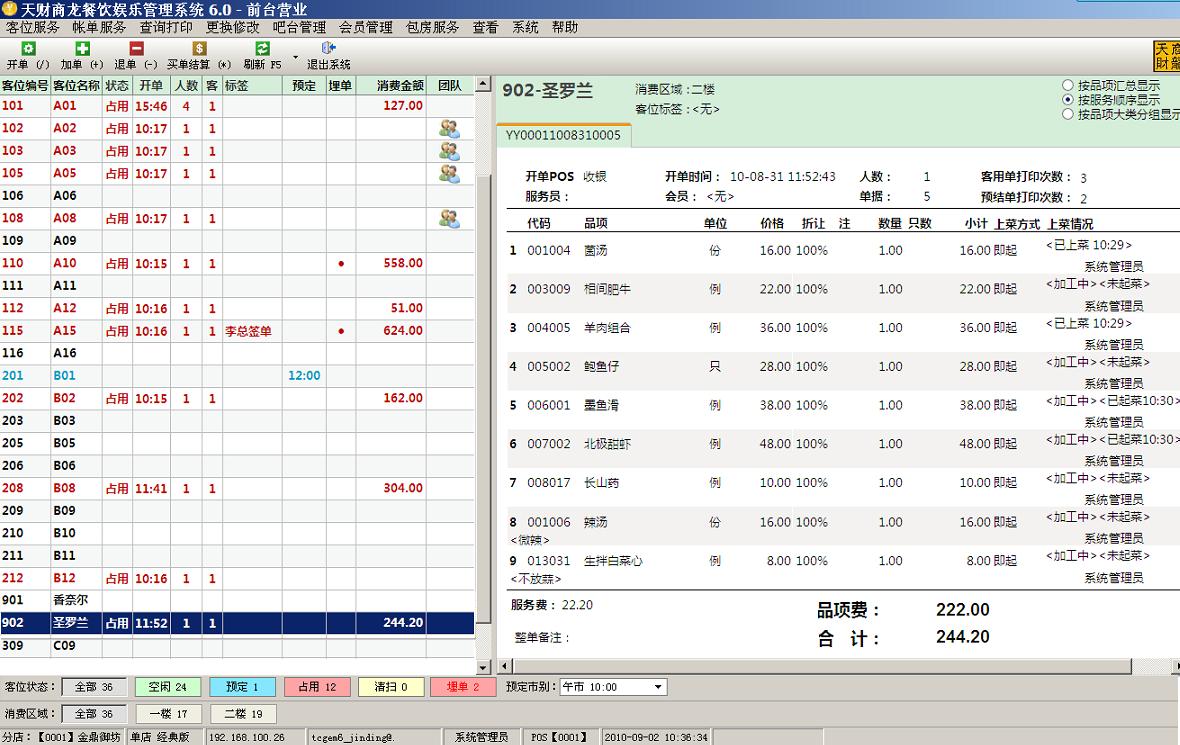Click the 退单 (return order) minus icon
The height and width of the screenshot is (745, 1180).
coord(136,48)
